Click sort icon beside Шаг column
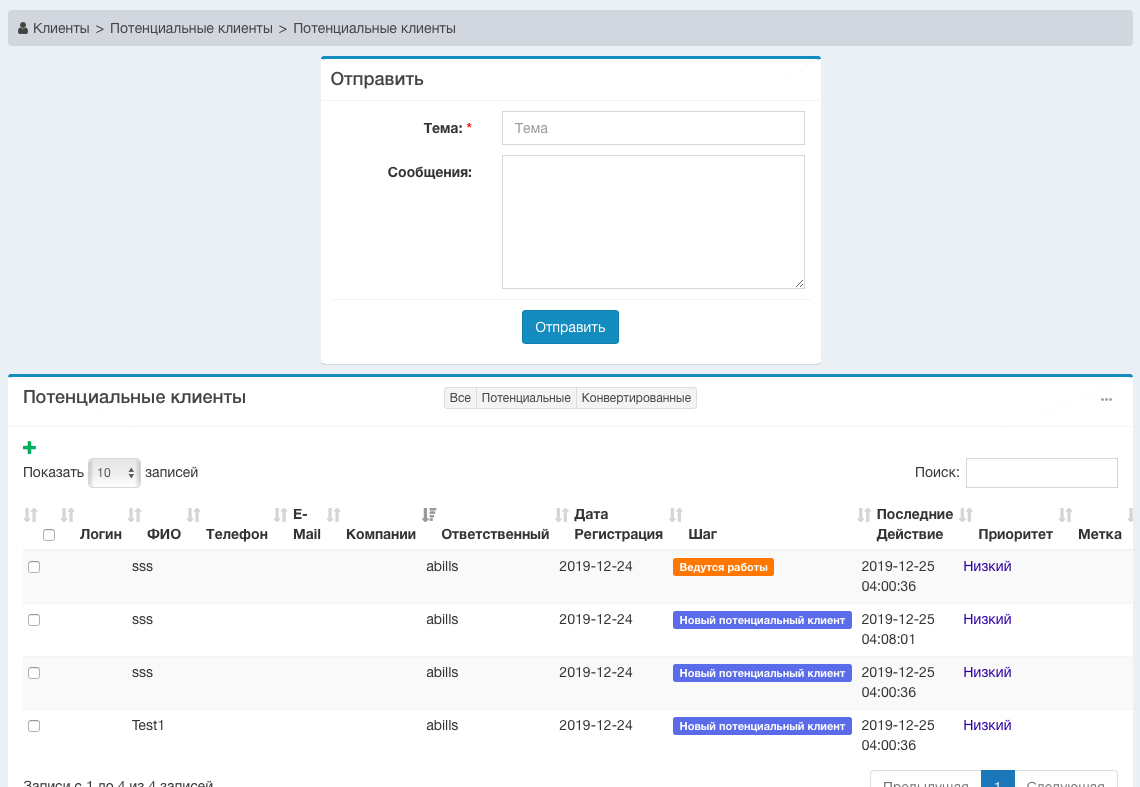Viewport: 1140px width, 787px height. (676, 515)
